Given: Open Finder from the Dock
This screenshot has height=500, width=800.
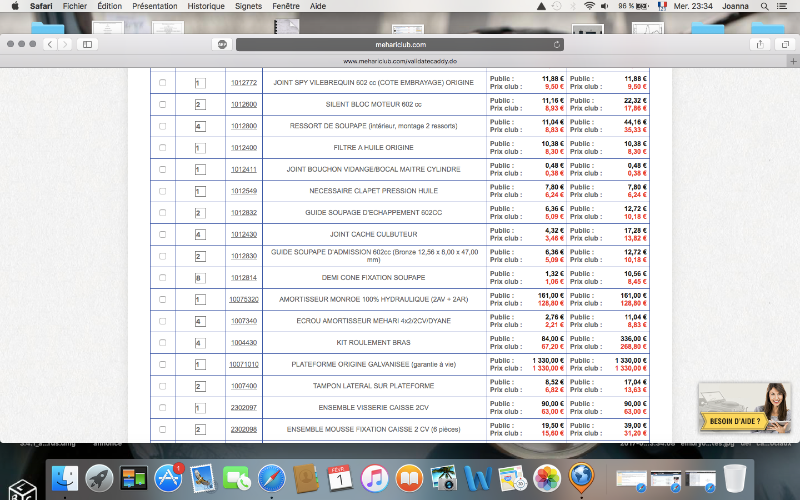Looking at the screenshot, I should click(x=66, y=479).
